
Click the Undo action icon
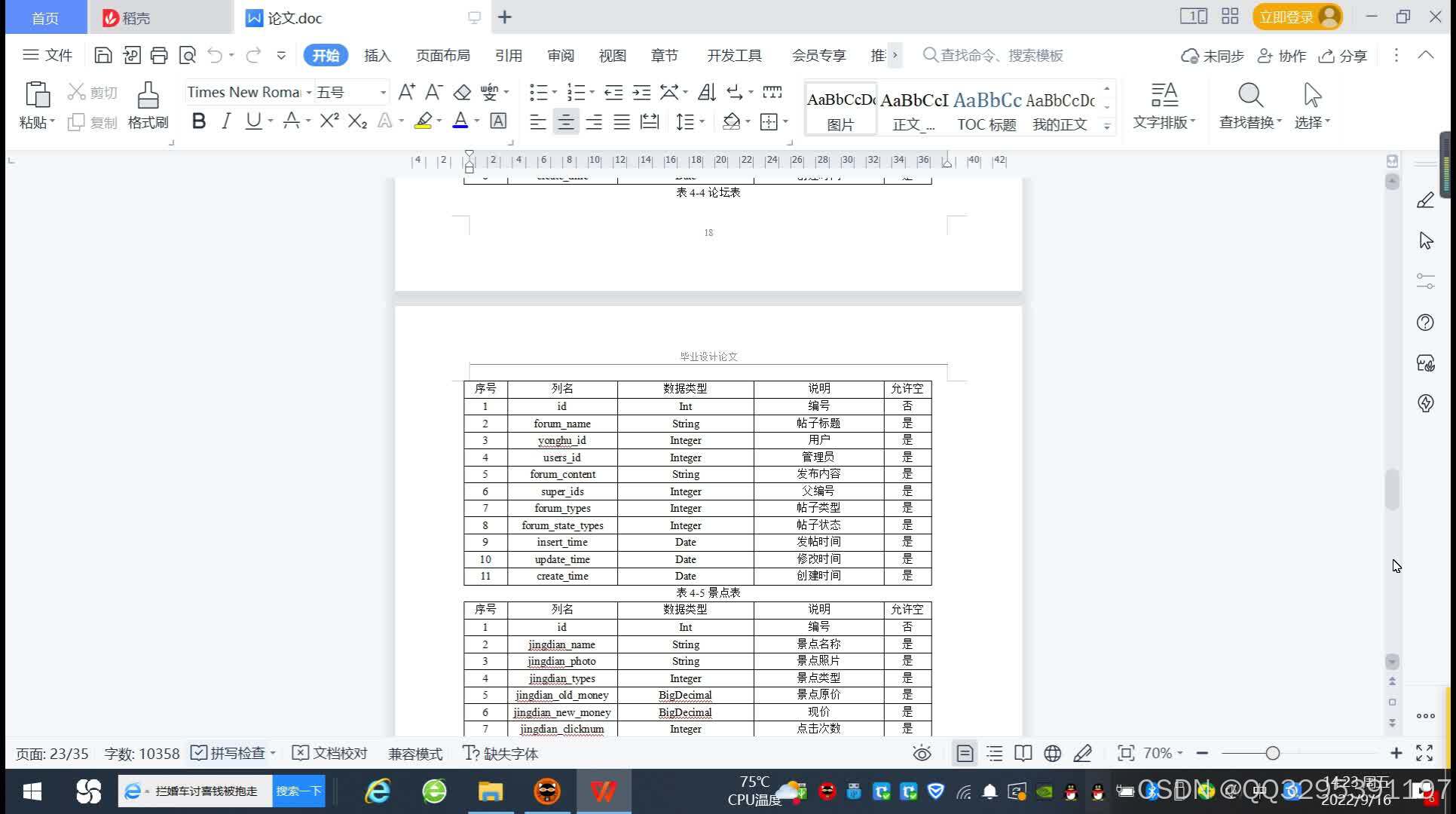215,55
